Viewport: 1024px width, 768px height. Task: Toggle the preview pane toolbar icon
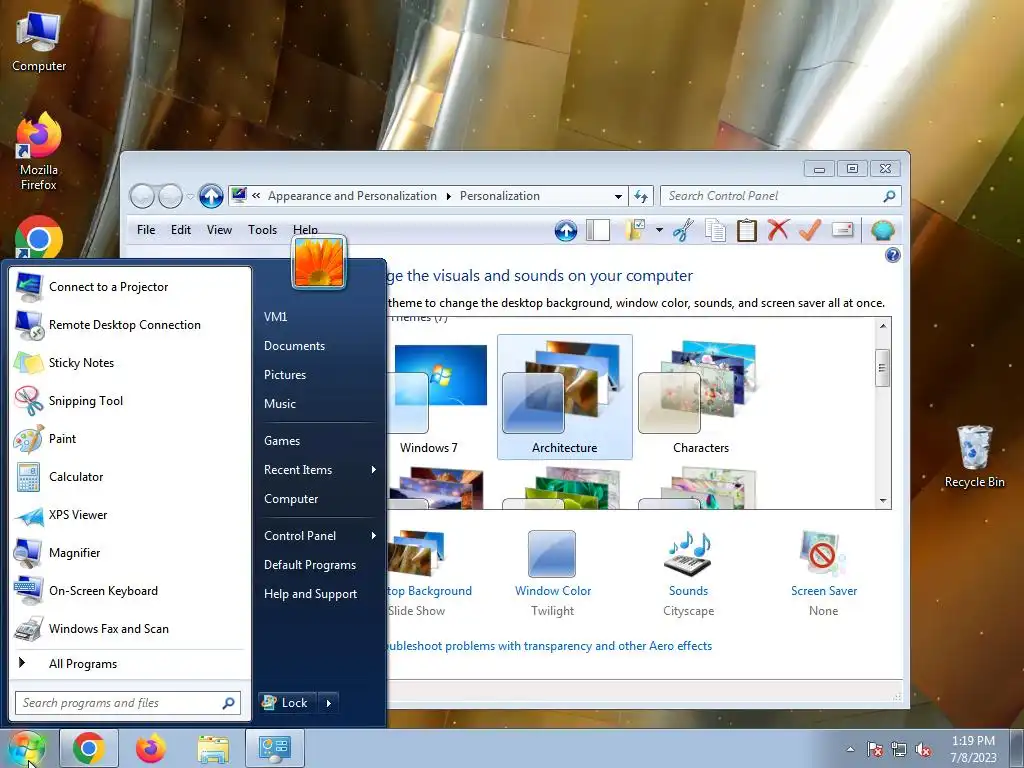(598, 230)
